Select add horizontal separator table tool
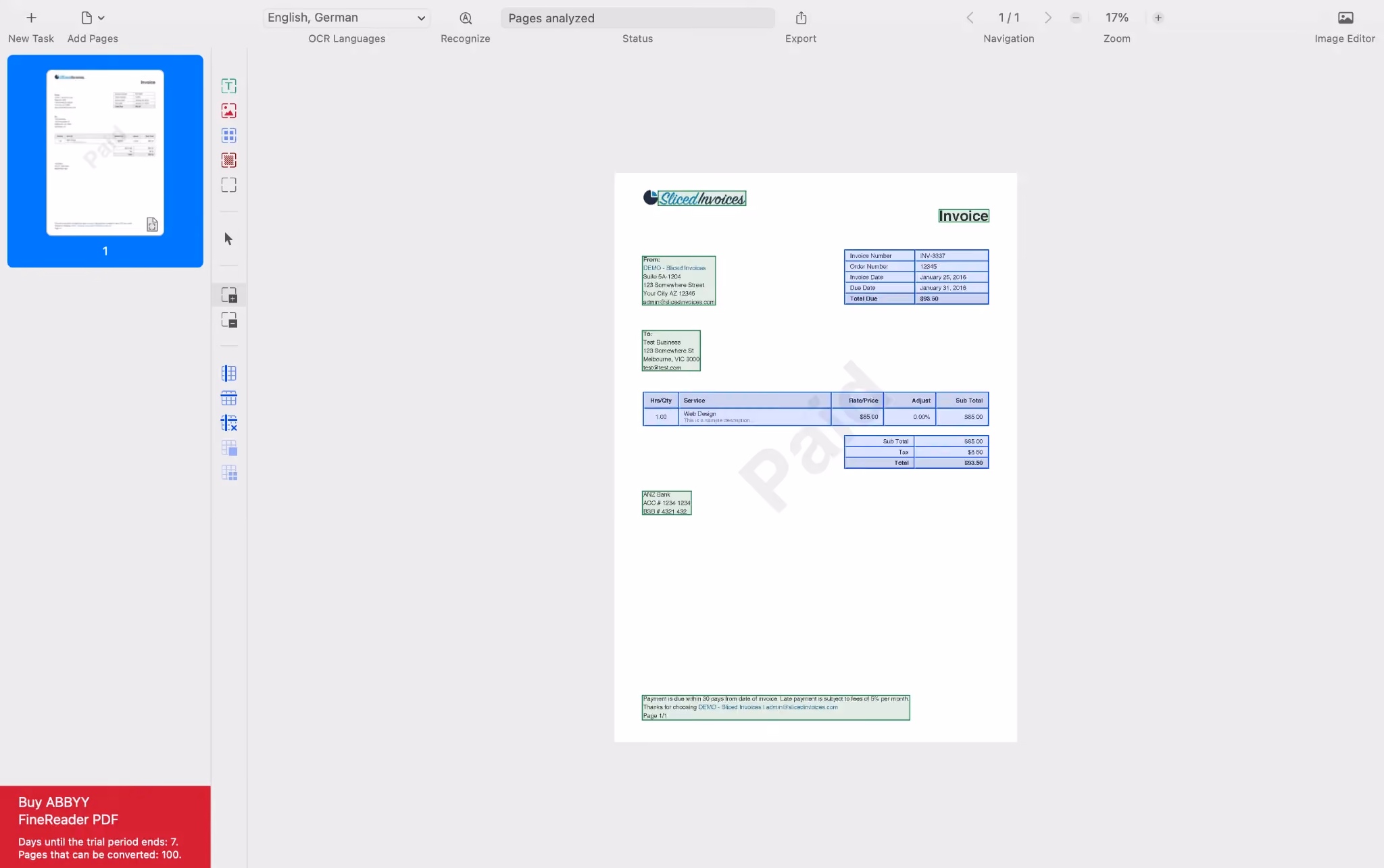This screenshot has width=1384, height=868. 229,399
